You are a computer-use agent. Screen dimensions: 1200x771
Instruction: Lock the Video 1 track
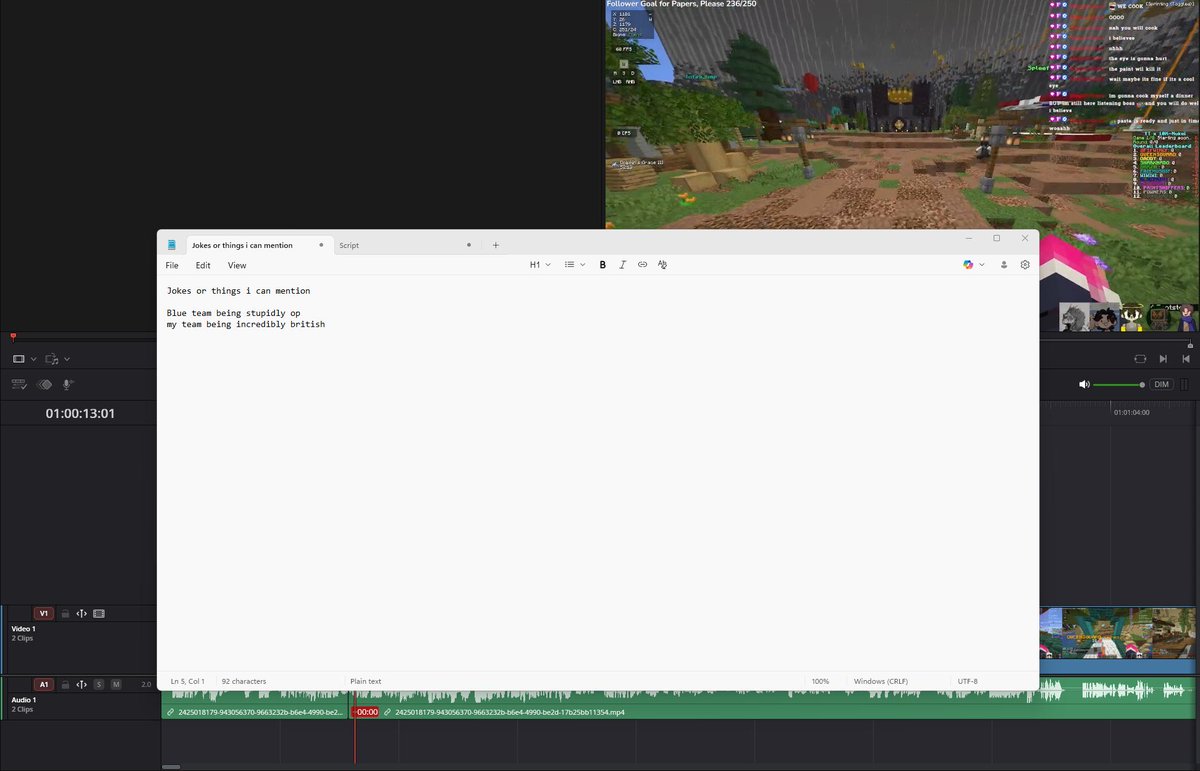65,613
